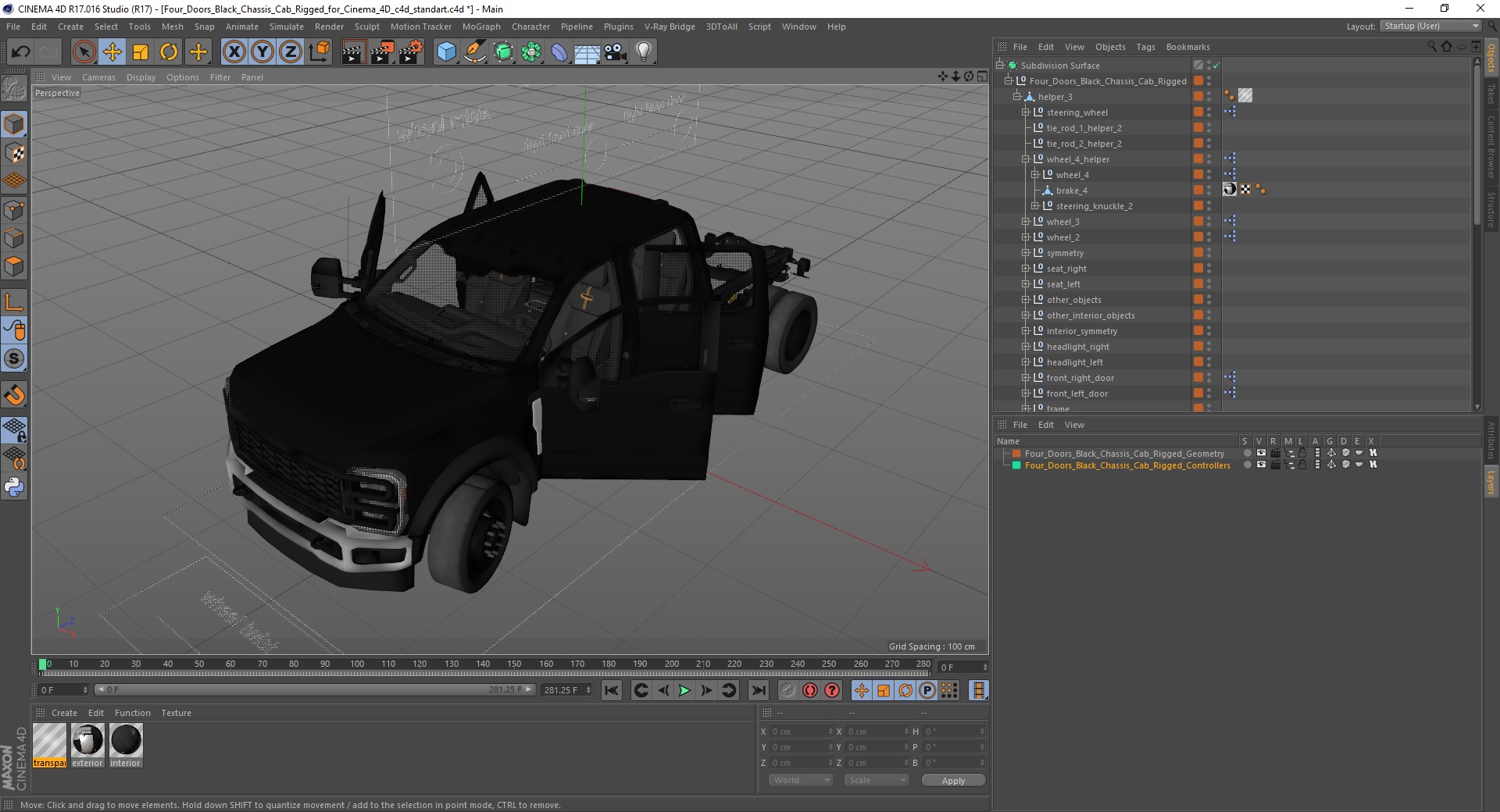This screenshot has height=812, width=1500.
Task: Click the Record Active Objects button
Action: [788, 690]
